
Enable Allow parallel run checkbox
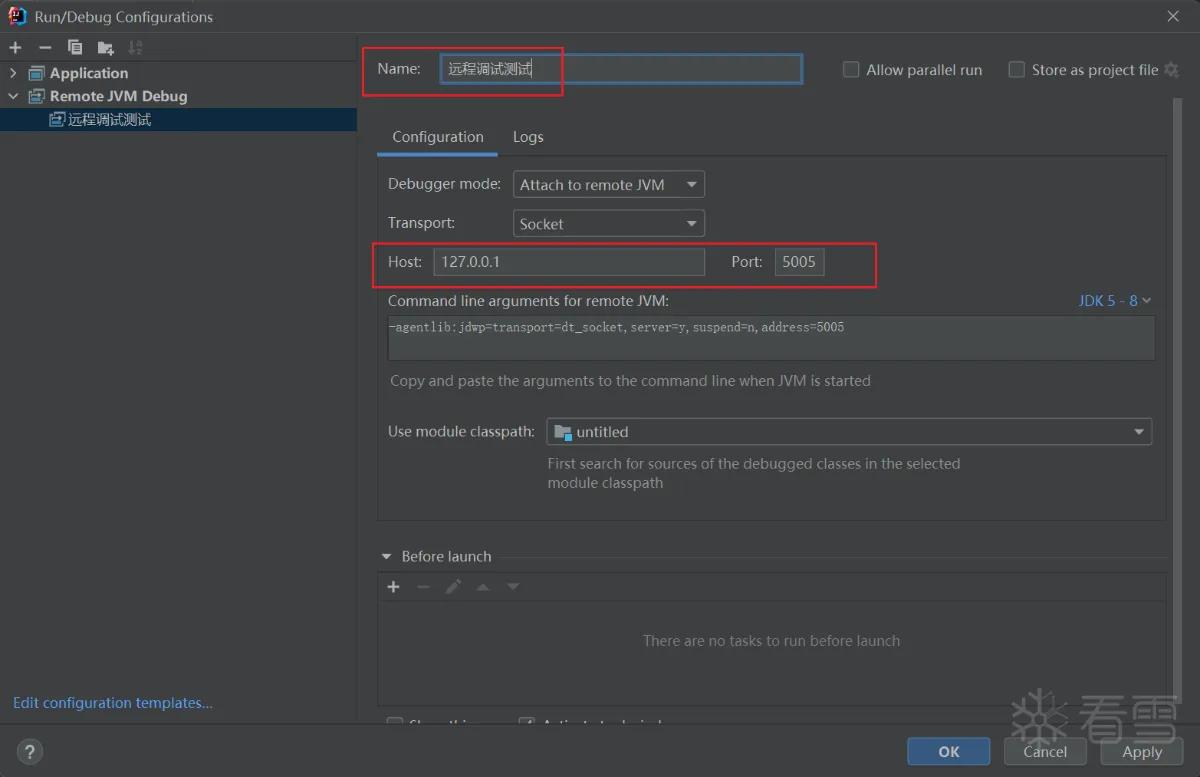pos(851,70)
